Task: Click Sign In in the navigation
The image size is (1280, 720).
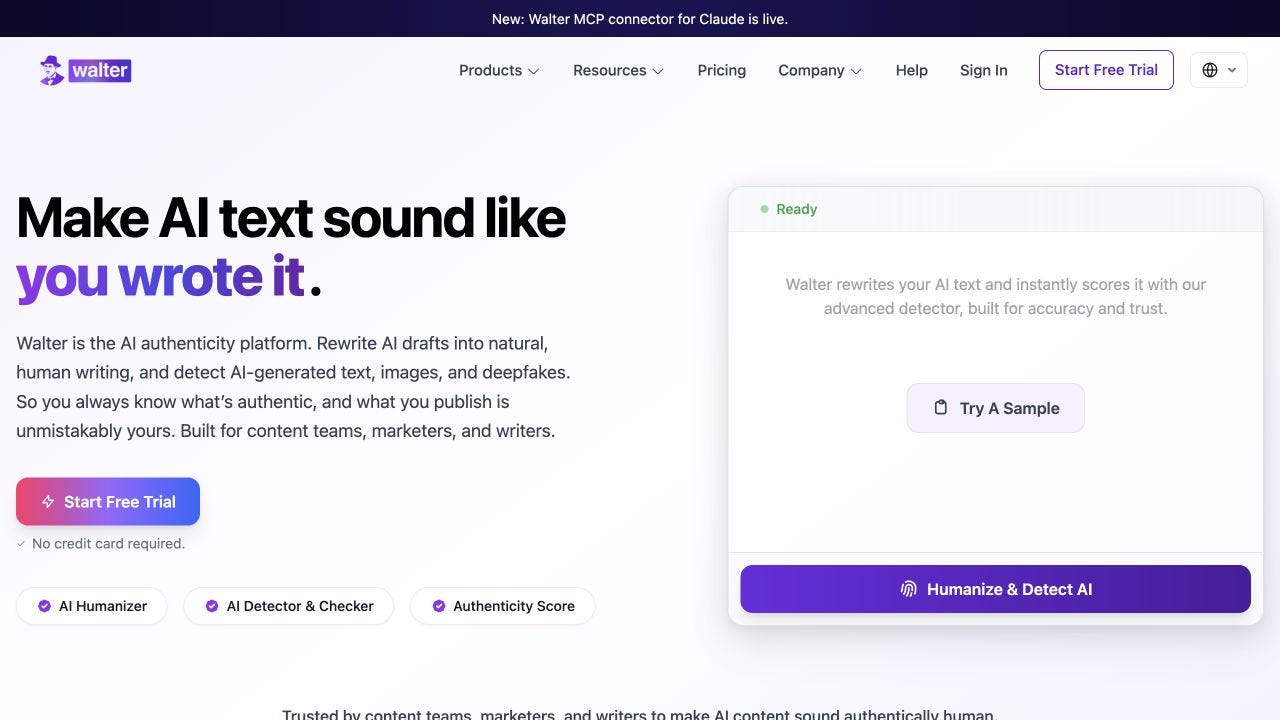Action: pyautogui.click(x=984, y=70)
